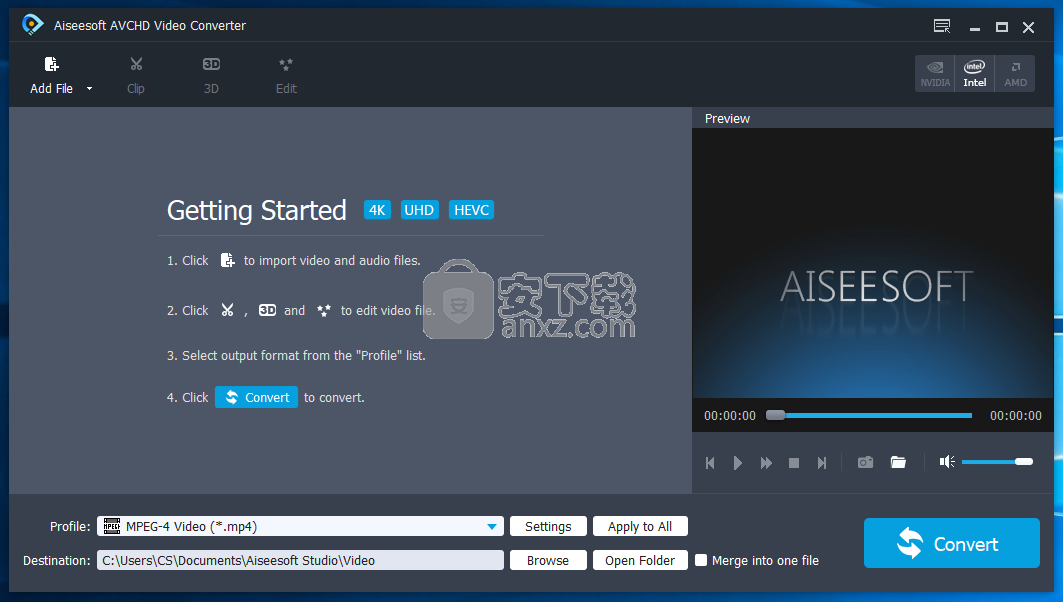The width and height of the screenshot is (1063, 602).
Task: Fast forward the preview
Action: [766, 462]
